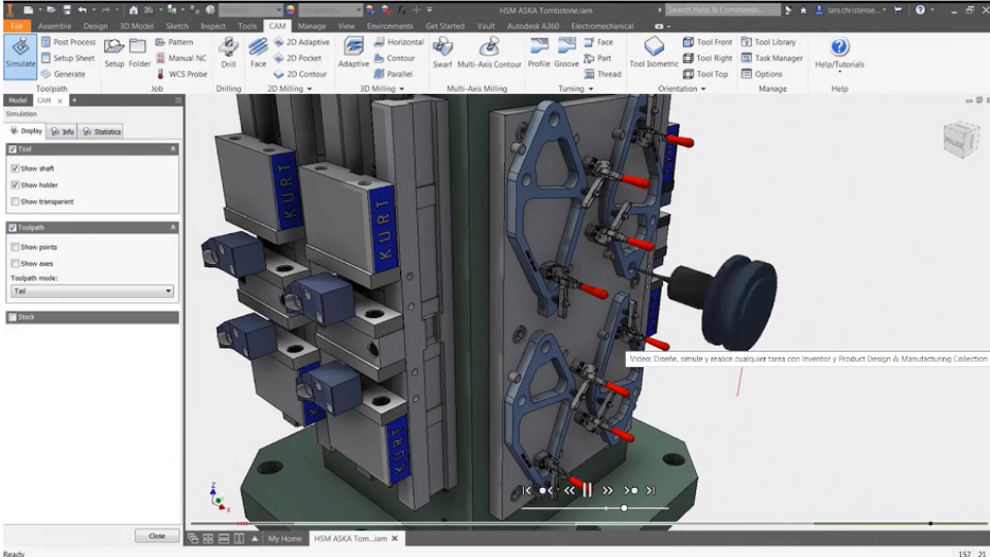Select Parallel 3D milling
Viewport: 990px width, 557px height.
click(x=393, y=74)
